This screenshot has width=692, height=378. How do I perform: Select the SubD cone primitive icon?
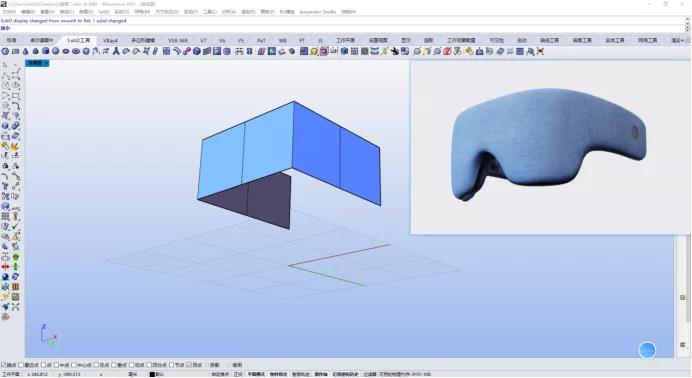[x=26, y=51]
